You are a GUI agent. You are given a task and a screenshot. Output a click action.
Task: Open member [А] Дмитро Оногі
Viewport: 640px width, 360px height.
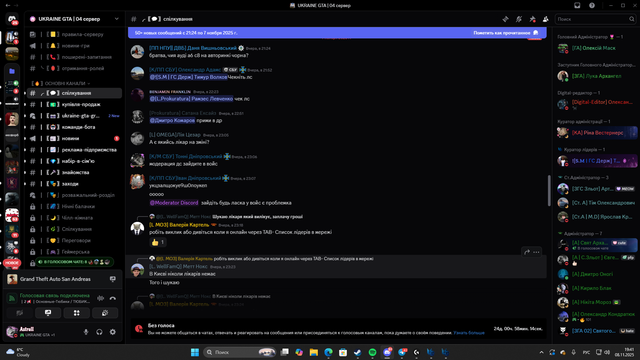(x=597, y=274)
